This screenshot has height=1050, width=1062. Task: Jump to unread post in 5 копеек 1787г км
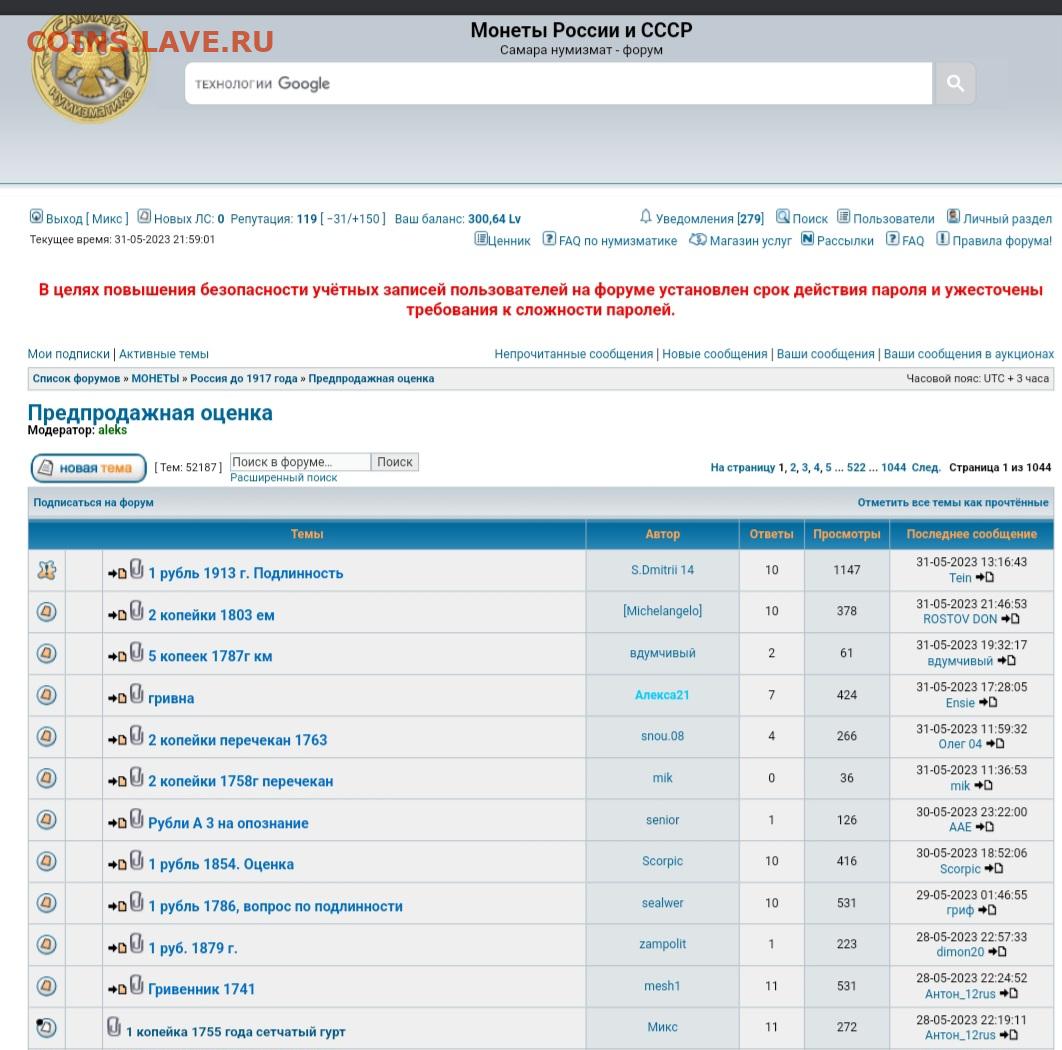click(117, 656)
